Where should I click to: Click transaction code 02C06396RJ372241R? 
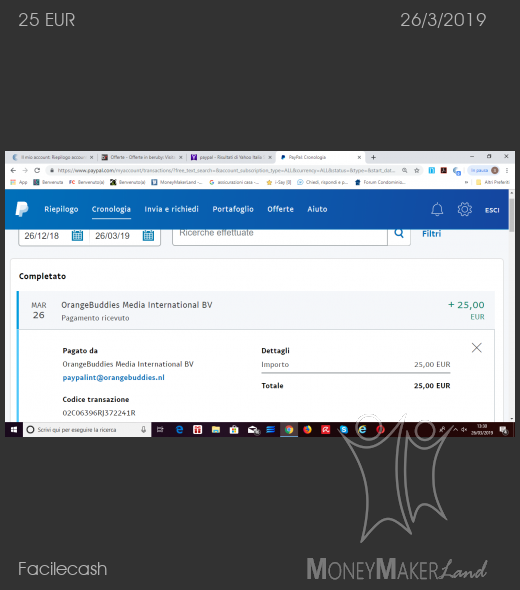99,413
